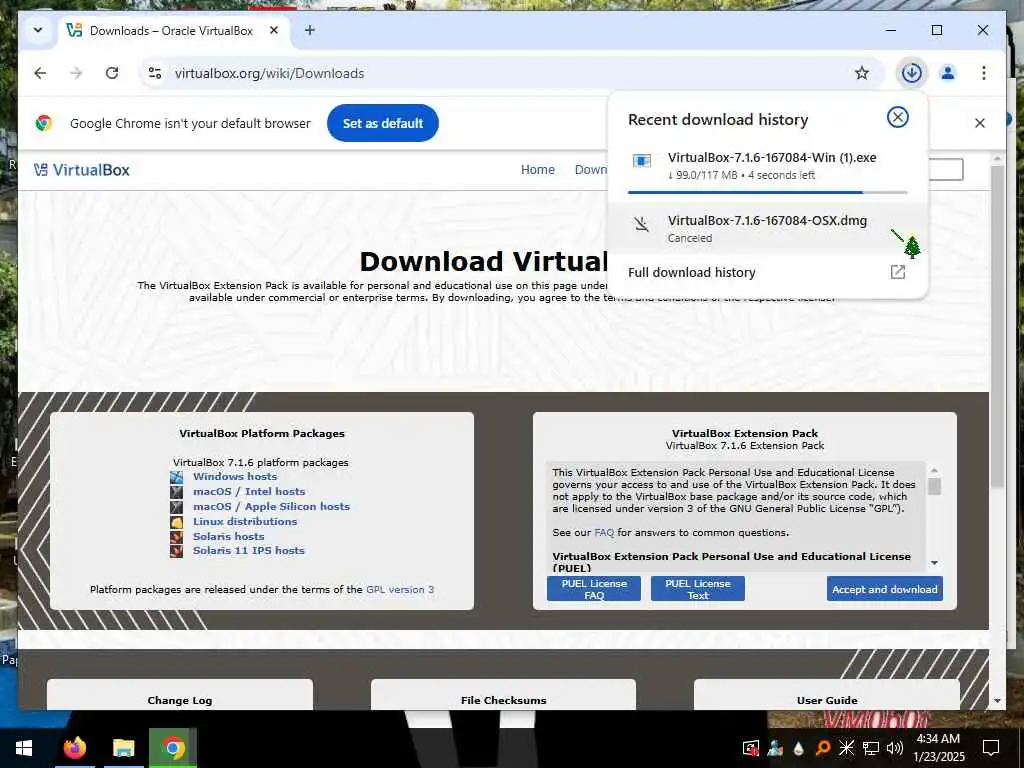Click the Chrome downloads toolbar icon
Image resolution: width=1024 pixels, height=768 pixels.
point(912,73)
